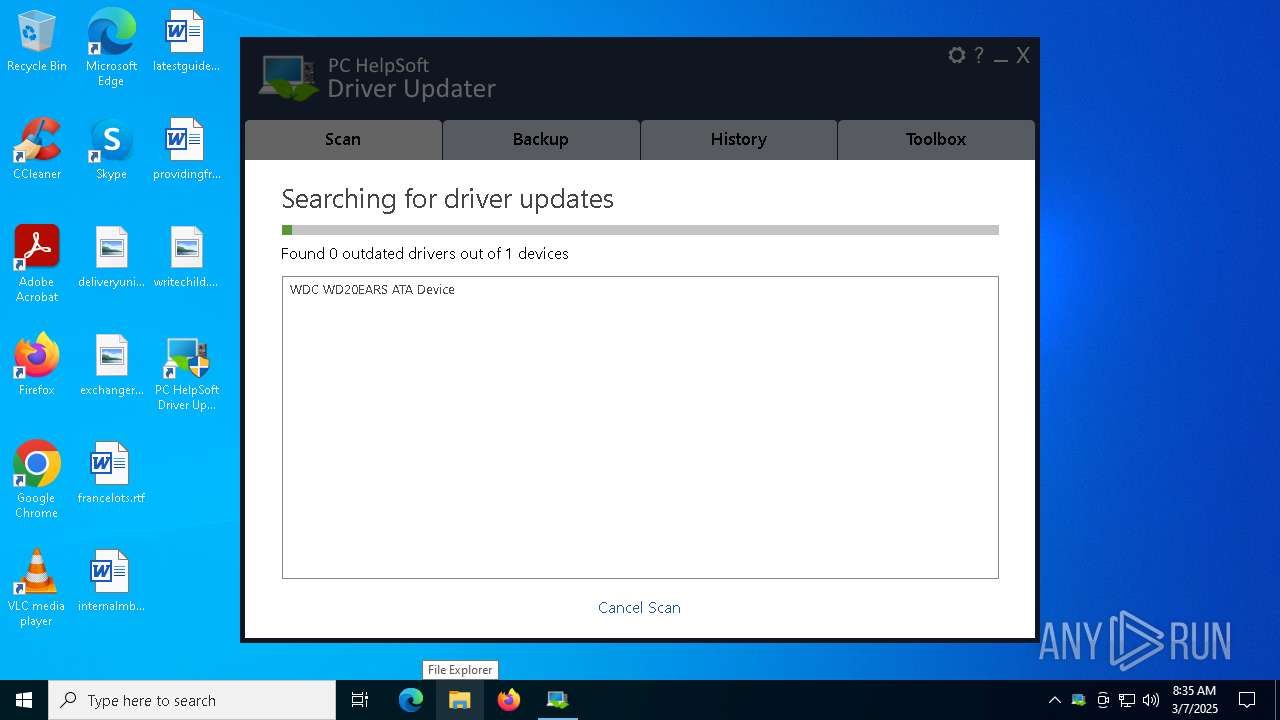Select Driver Updater taskbar button
1280x720 pixels.
point(558,700)
